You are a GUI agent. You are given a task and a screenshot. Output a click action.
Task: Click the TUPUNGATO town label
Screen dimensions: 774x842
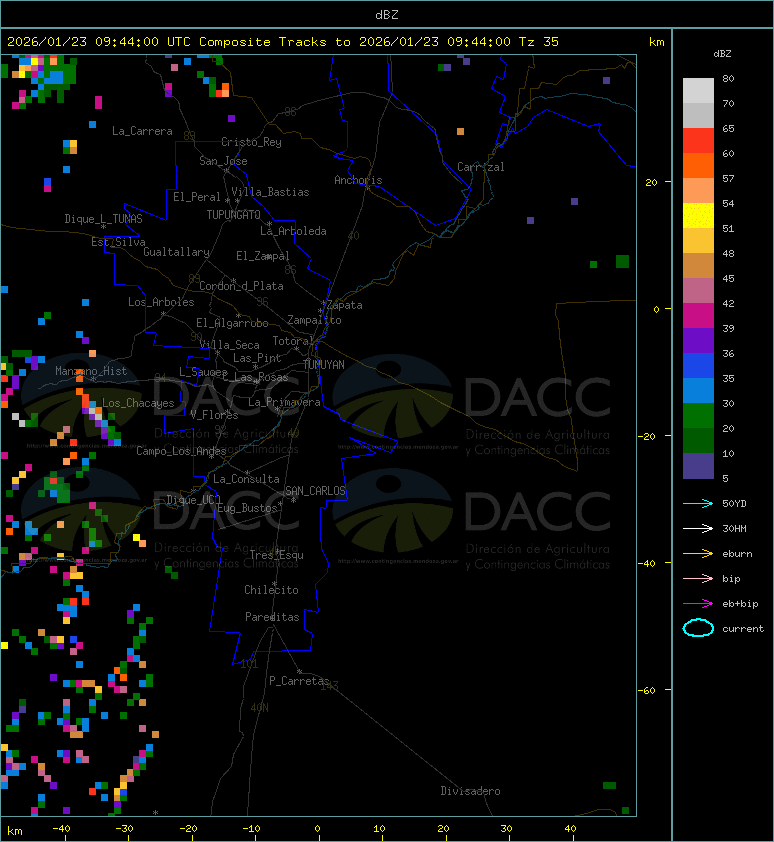pyautogui.click(x=234, y=215)
